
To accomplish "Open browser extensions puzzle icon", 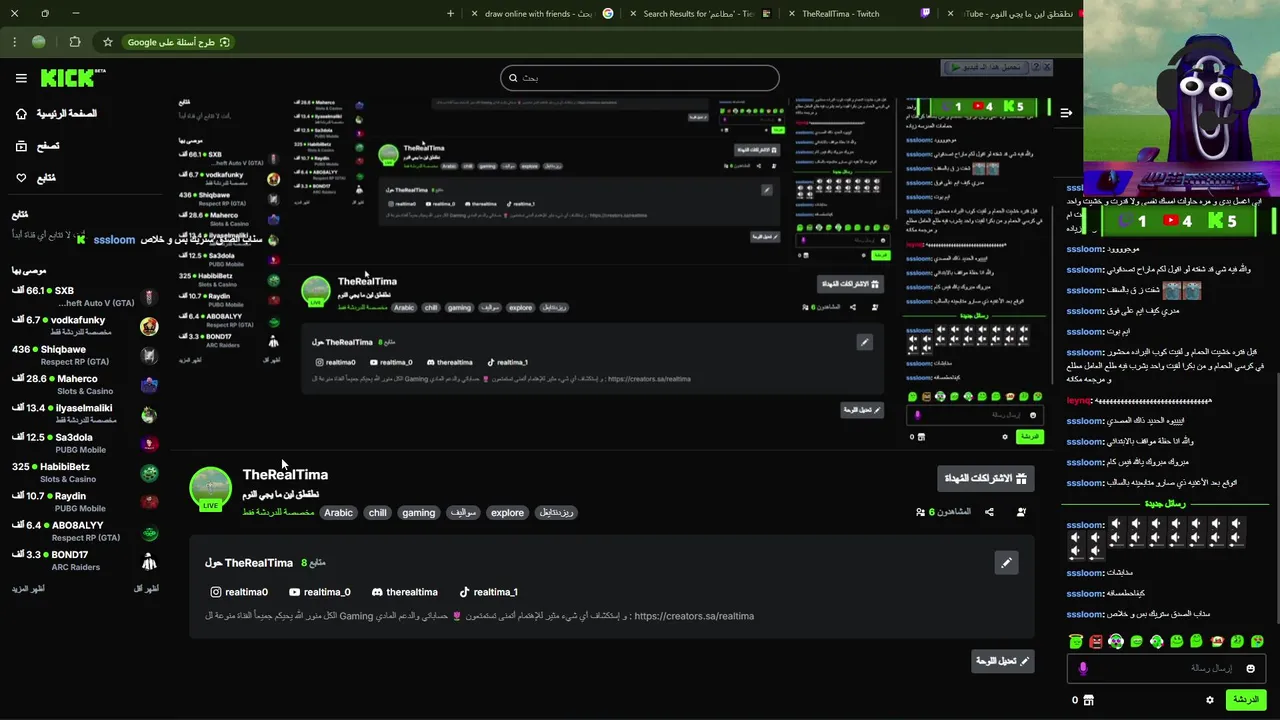I will (x=75, y=42).
